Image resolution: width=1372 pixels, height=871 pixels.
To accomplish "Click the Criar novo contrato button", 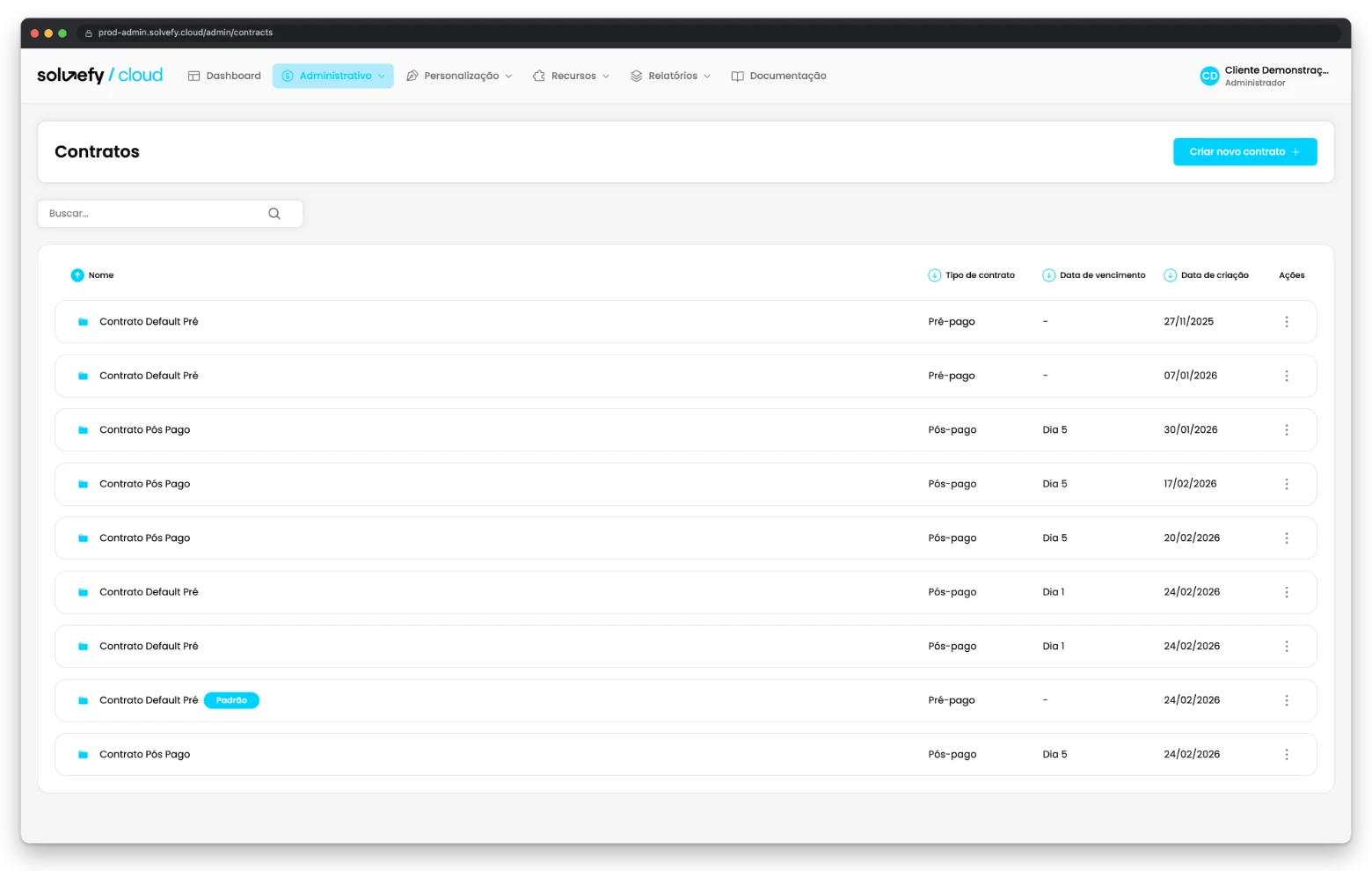I will (1244, 152).
